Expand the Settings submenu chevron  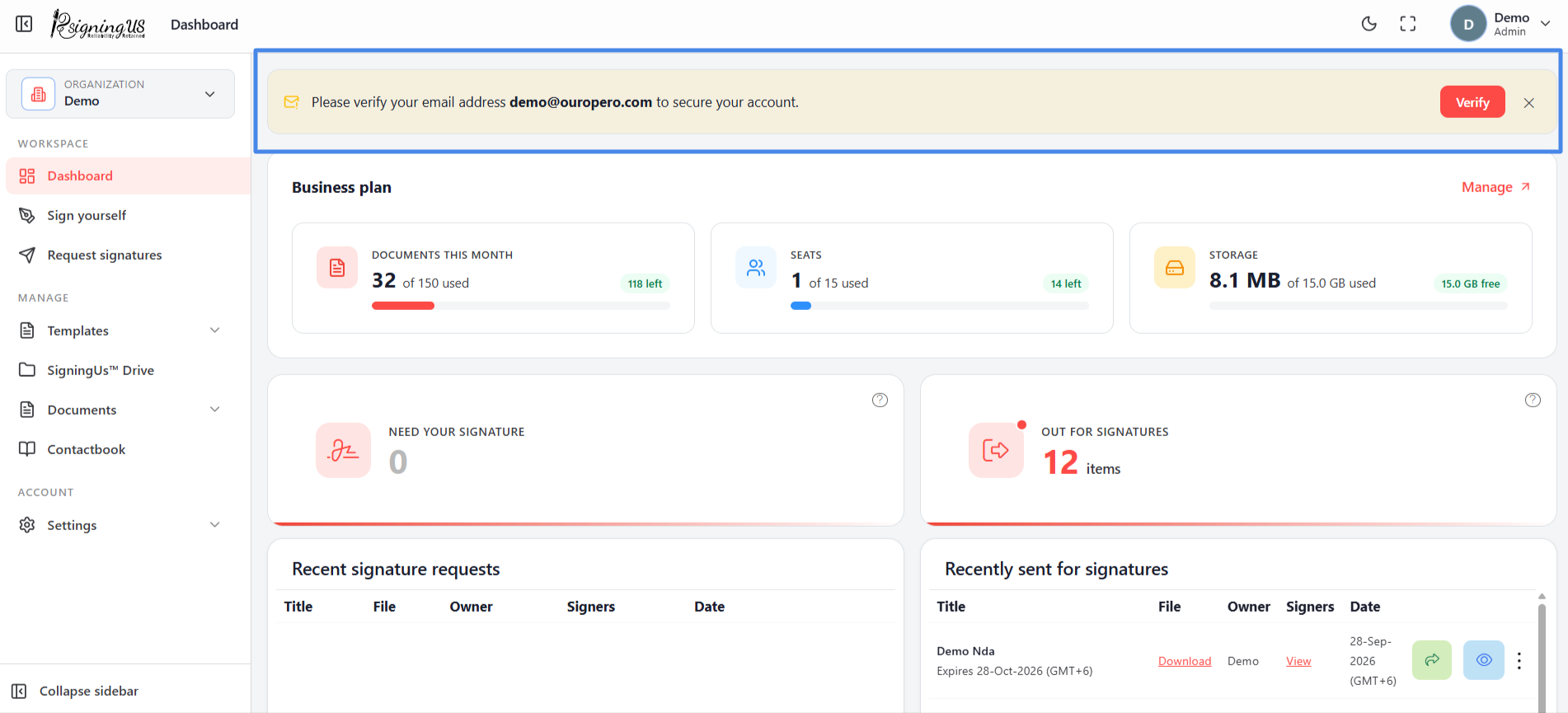point(215,525)
